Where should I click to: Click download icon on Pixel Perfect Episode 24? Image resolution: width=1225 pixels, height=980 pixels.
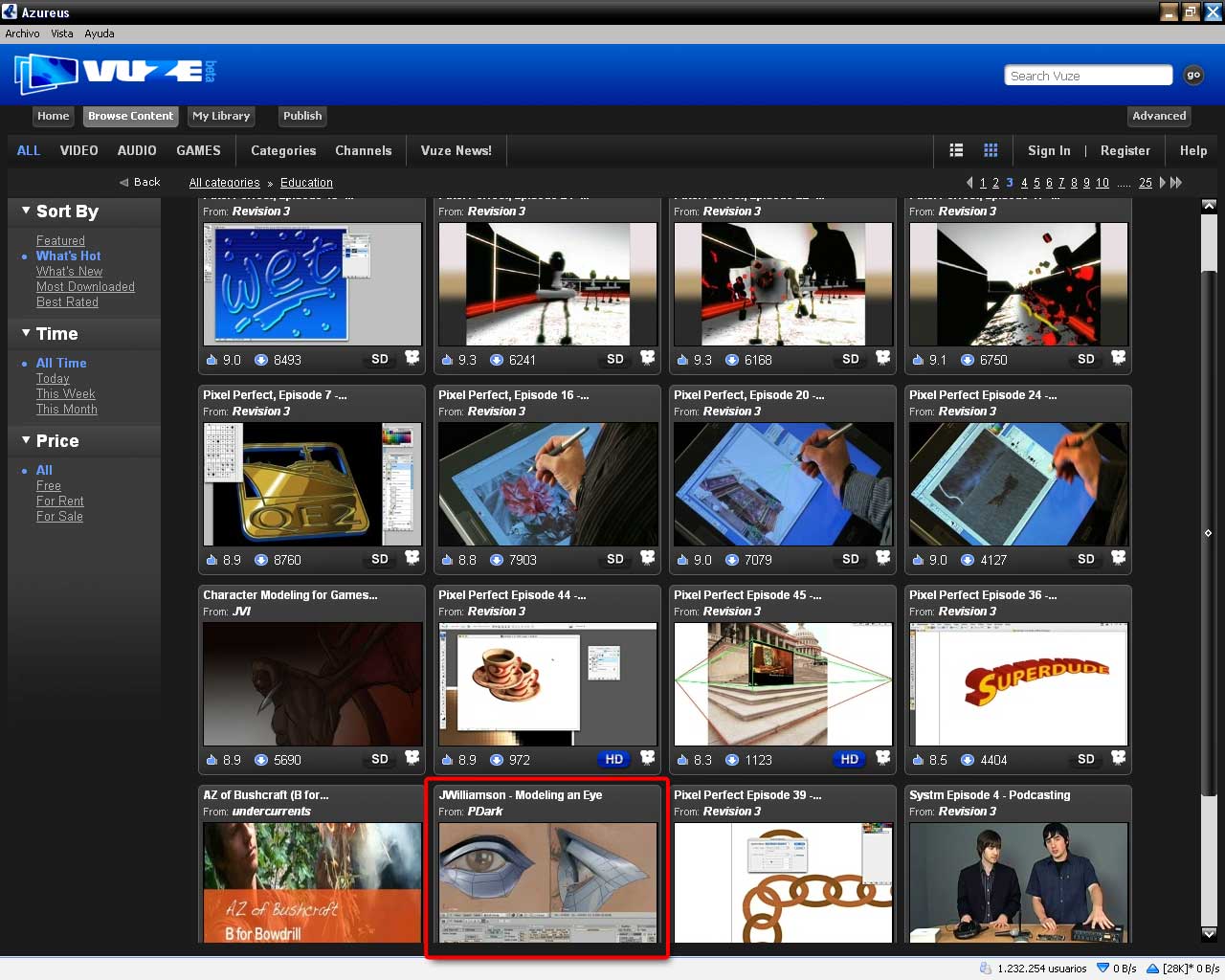[968, 560]
